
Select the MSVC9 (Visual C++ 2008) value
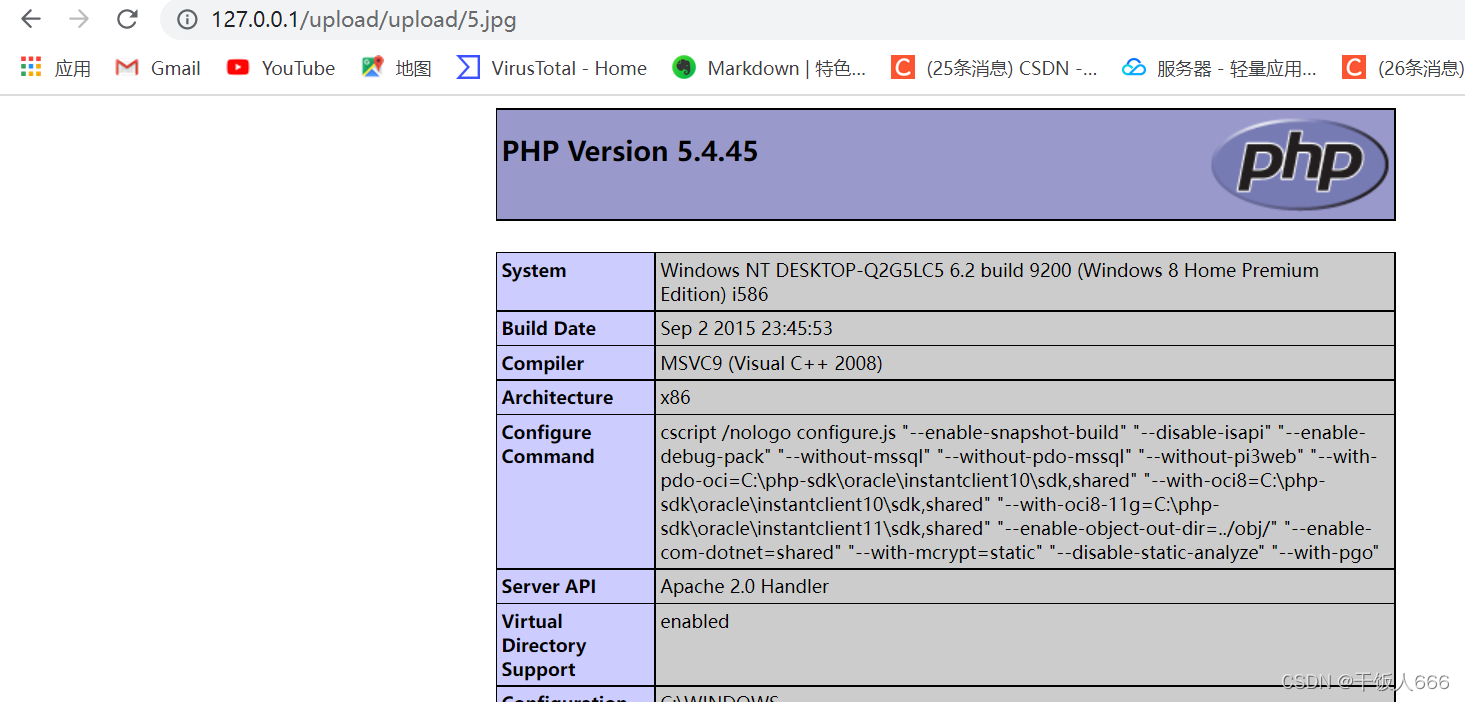pyautogui.click(x=771, y=364)
